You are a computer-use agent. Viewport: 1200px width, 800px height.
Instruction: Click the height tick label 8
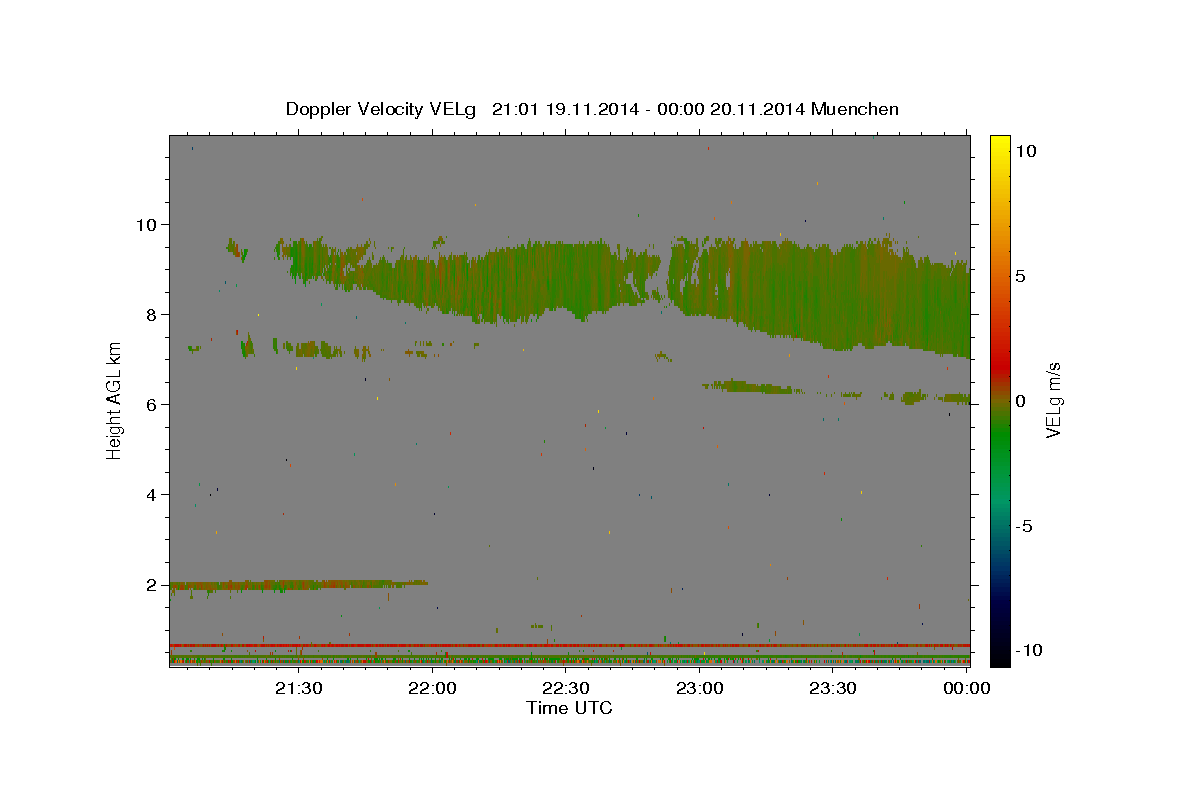(x=153, y=314)
